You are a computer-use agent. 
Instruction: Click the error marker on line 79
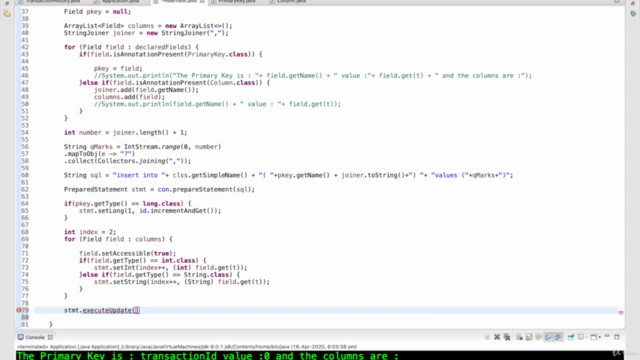coord(18,310)
